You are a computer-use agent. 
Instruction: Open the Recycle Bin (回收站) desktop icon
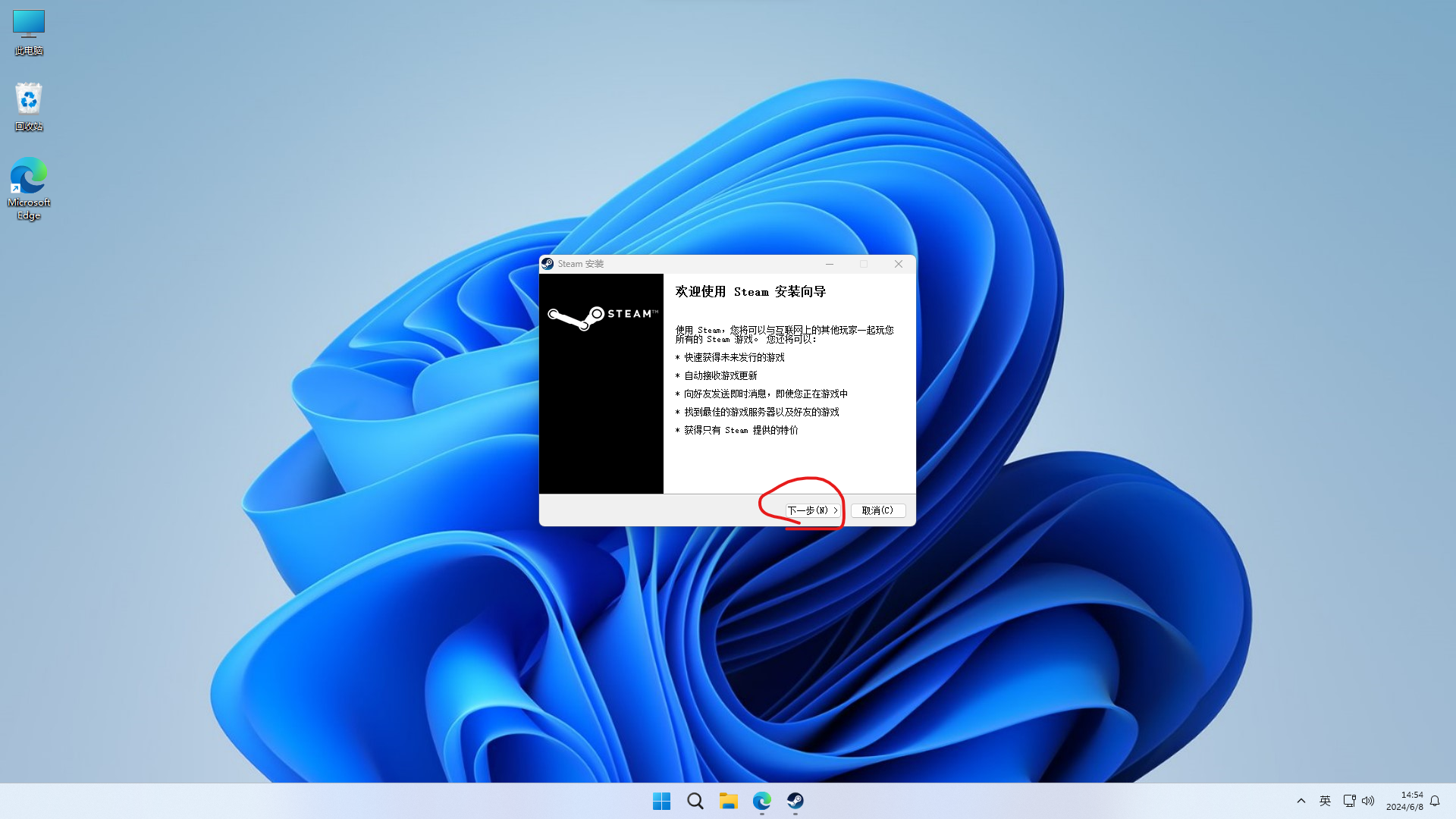(x=29, y=106)
